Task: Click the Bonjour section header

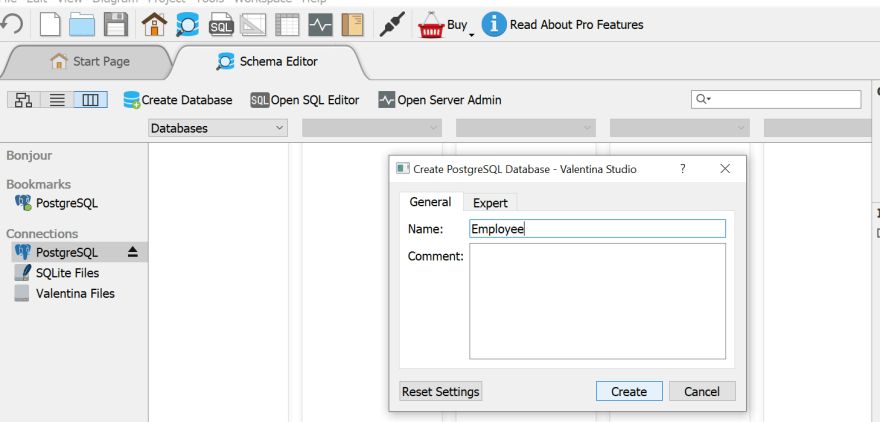Action: pyautogui.click(x=29, y=155)
